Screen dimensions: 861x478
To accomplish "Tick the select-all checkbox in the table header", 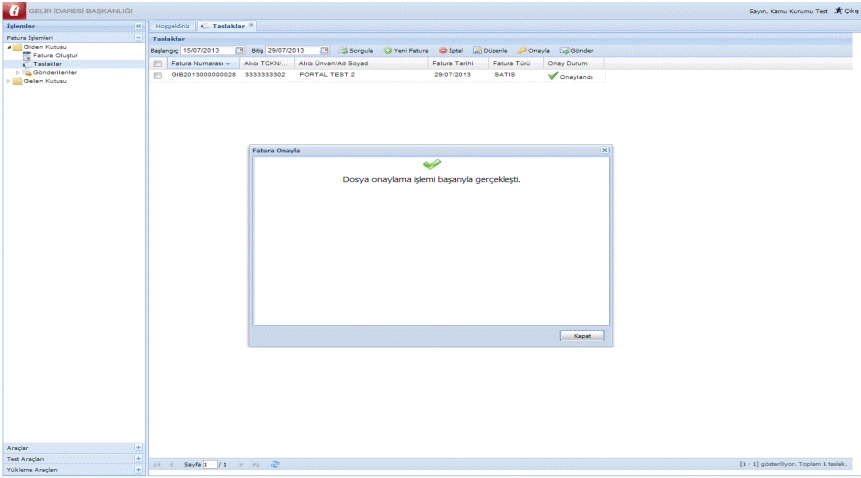I will tap(158, 63).
